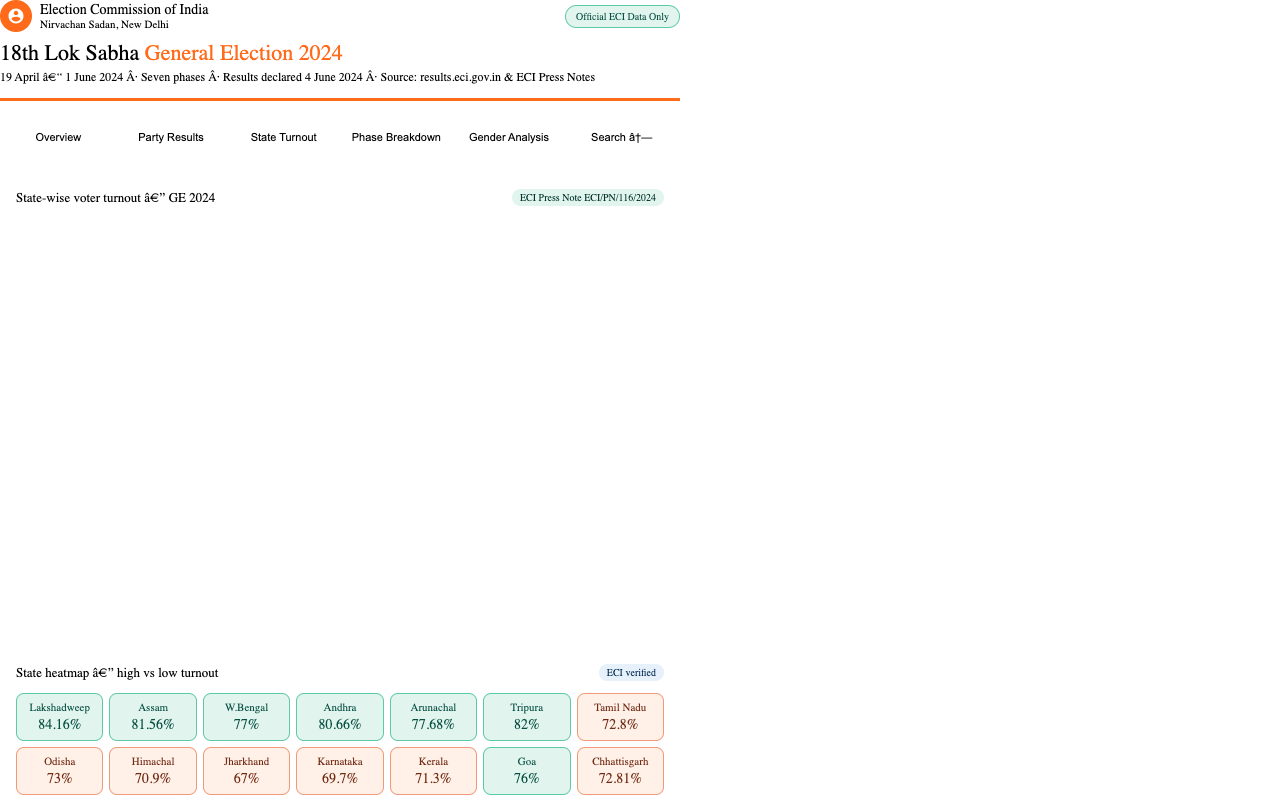This screenshot has height=800, width=1280.
Task: Click the Nirvachan Sadan, New Delhi text
Action: tap(104, 24)
